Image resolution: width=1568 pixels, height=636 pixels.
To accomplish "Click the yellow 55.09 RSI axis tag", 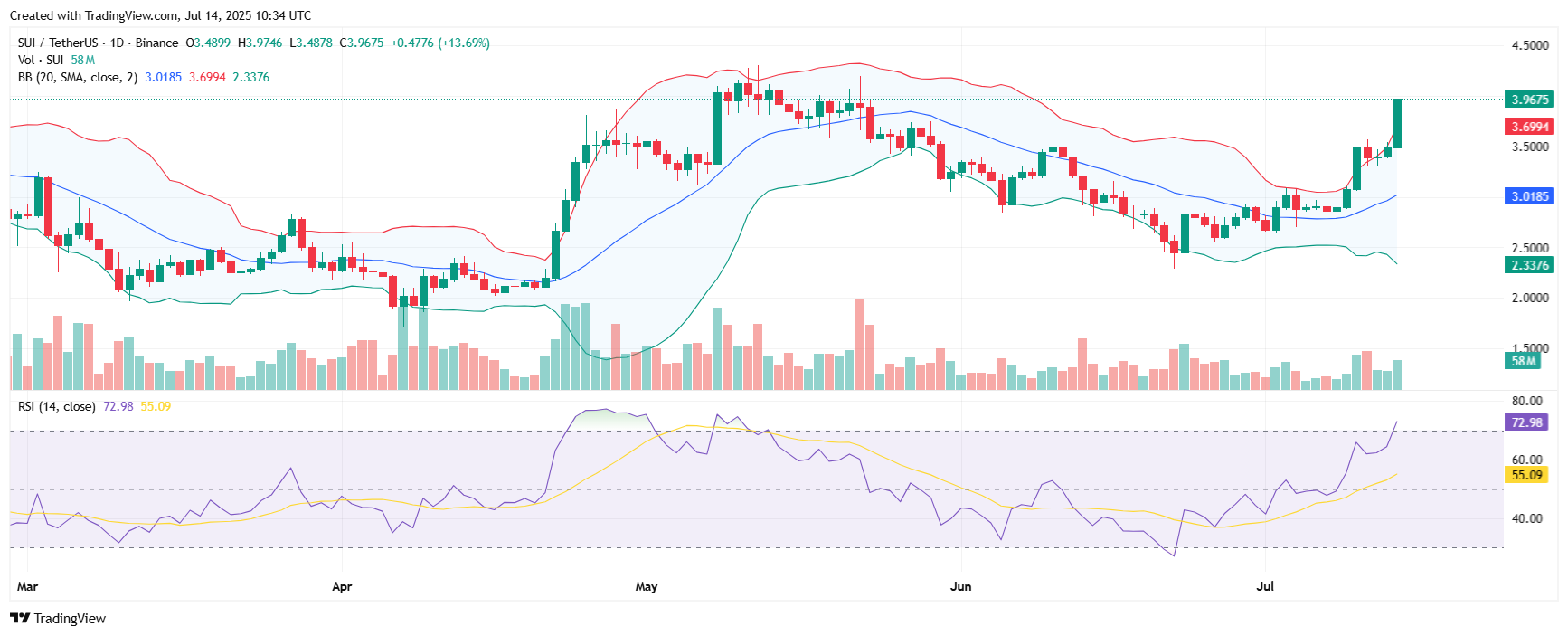I will pyautogui.click(x=1526, y=475).
